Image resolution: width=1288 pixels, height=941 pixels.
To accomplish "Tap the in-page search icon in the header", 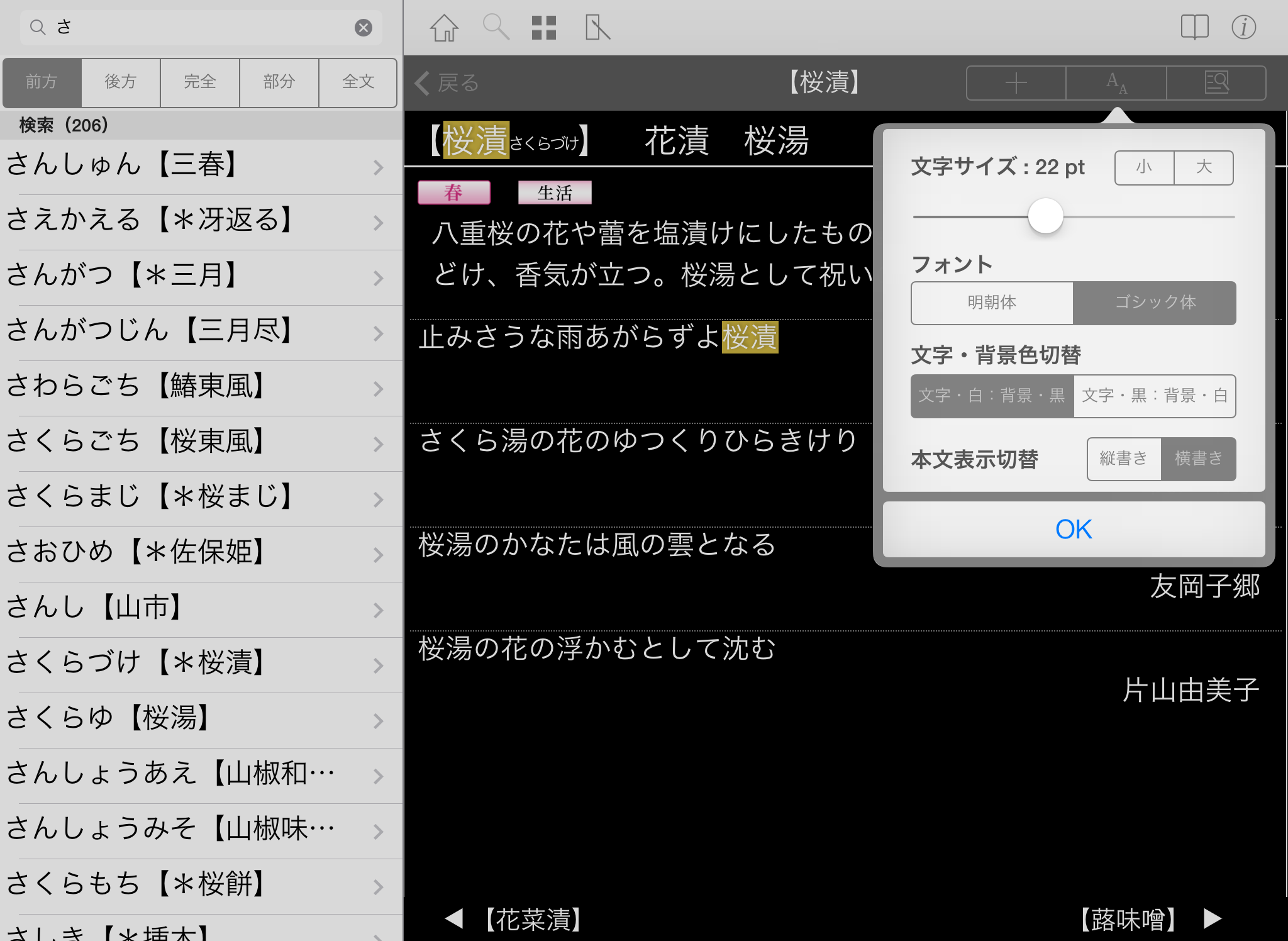I will [x=1216, y=83].
